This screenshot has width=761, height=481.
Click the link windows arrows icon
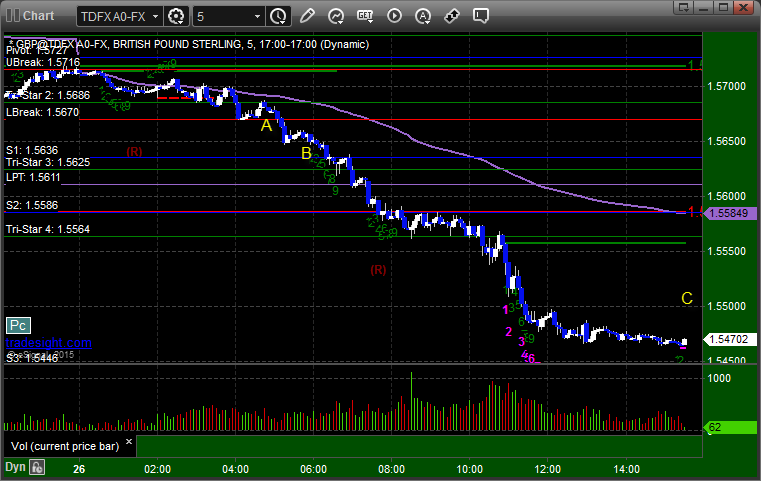pyautogui.click(x=452, y=16)
